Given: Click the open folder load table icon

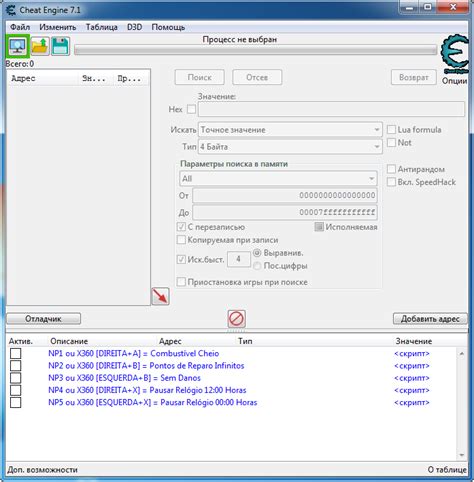Looking at the screenshot, I should [40, 46].
